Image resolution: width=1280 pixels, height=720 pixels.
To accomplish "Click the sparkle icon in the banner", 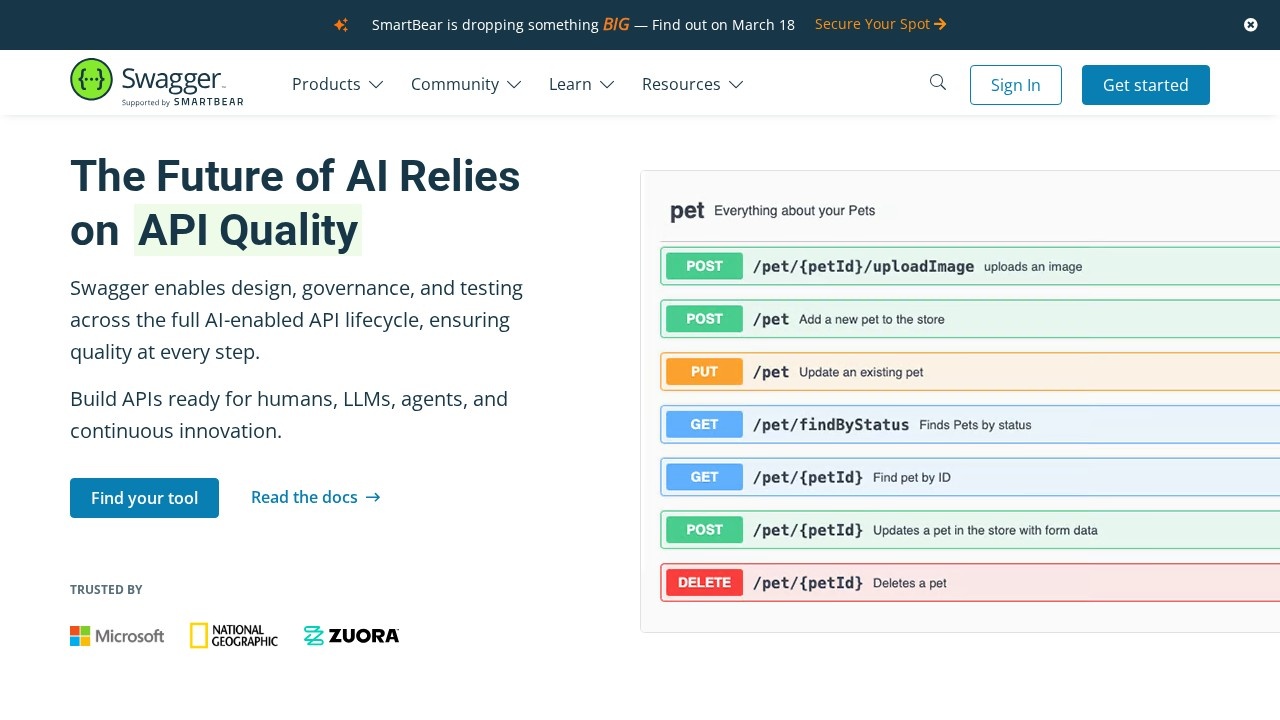I will (x=341, y=25).
